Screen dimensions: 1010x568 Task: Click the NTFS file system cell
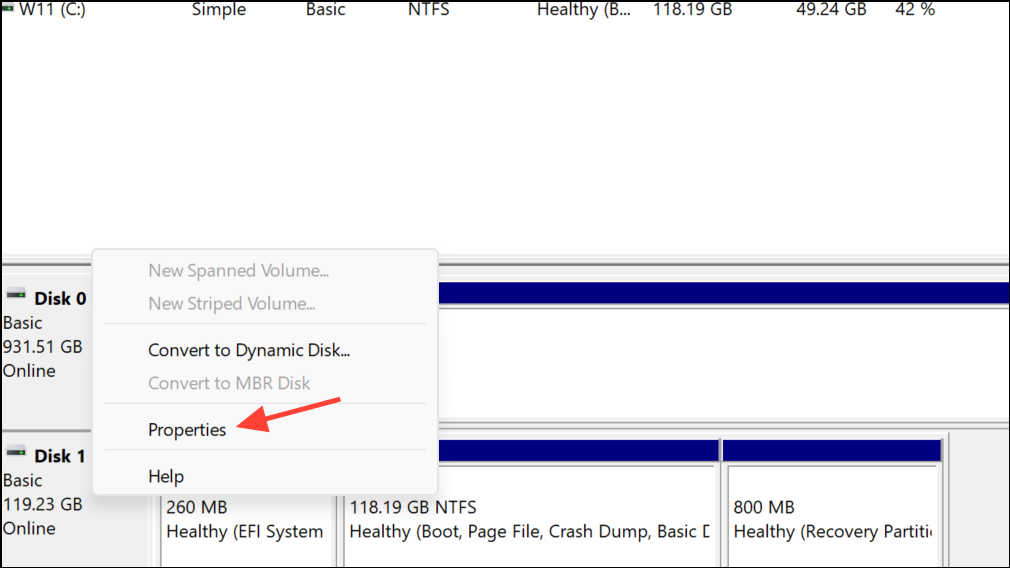[428, 9]
